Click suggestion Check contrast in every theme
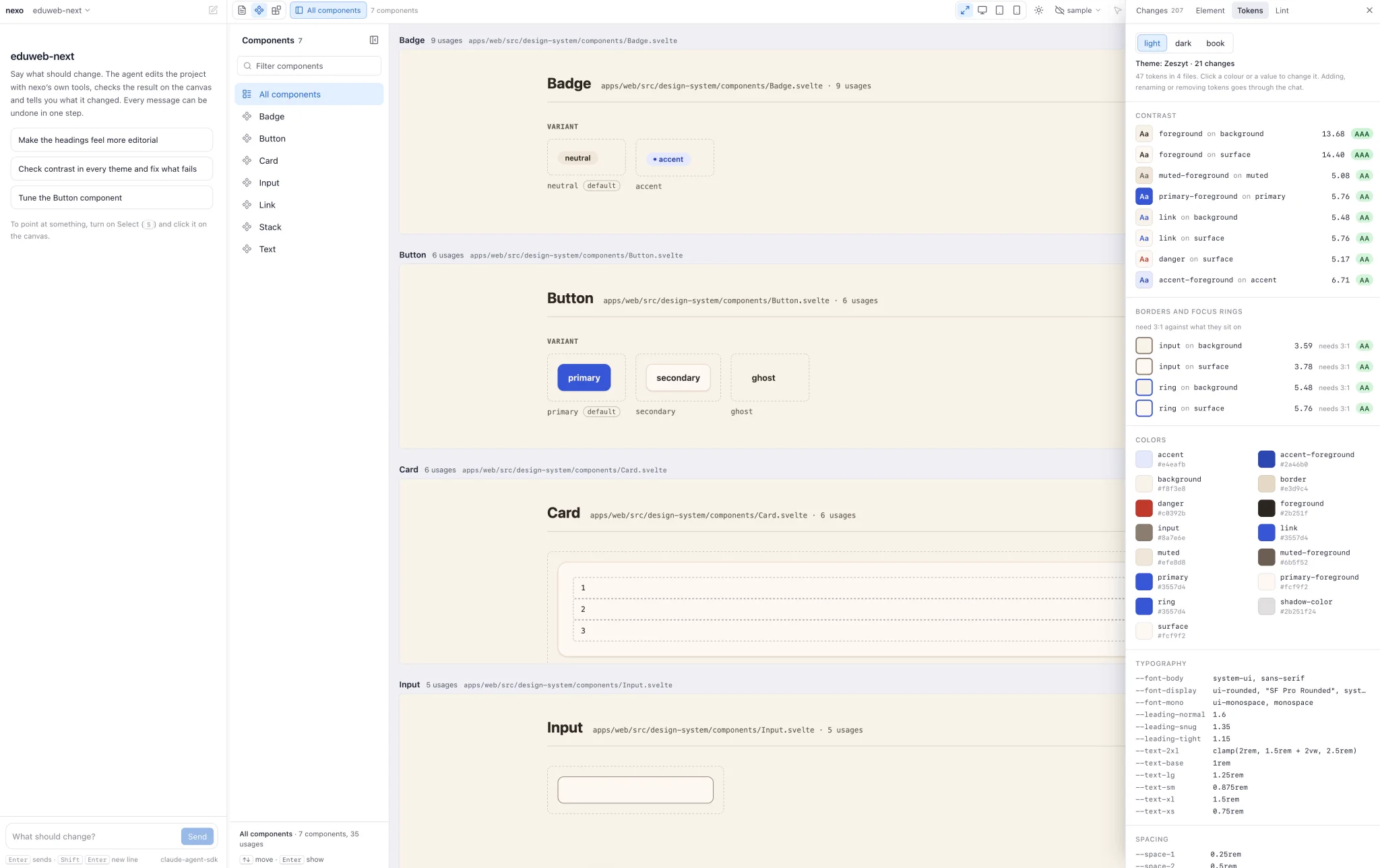1380x868 pixels. (112, 169)
